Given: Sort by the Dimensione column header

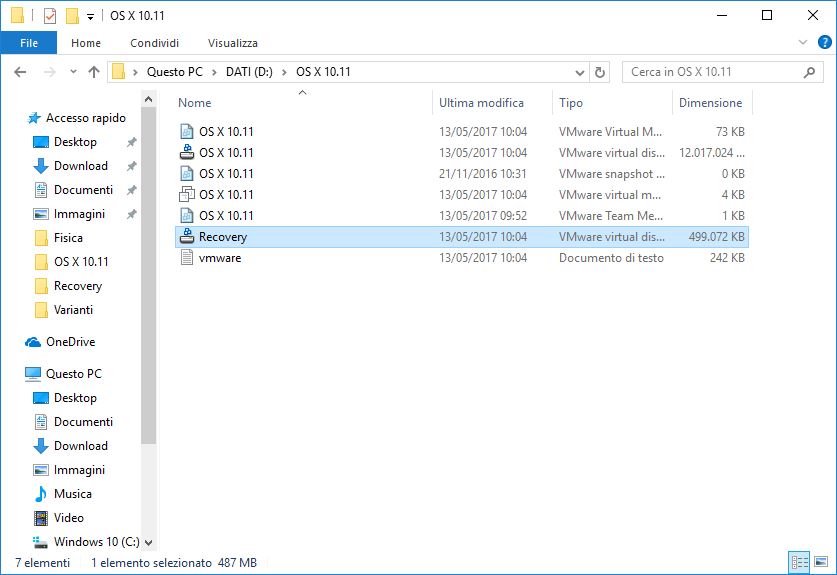Looking at the screenshot, I should point(712,103).
